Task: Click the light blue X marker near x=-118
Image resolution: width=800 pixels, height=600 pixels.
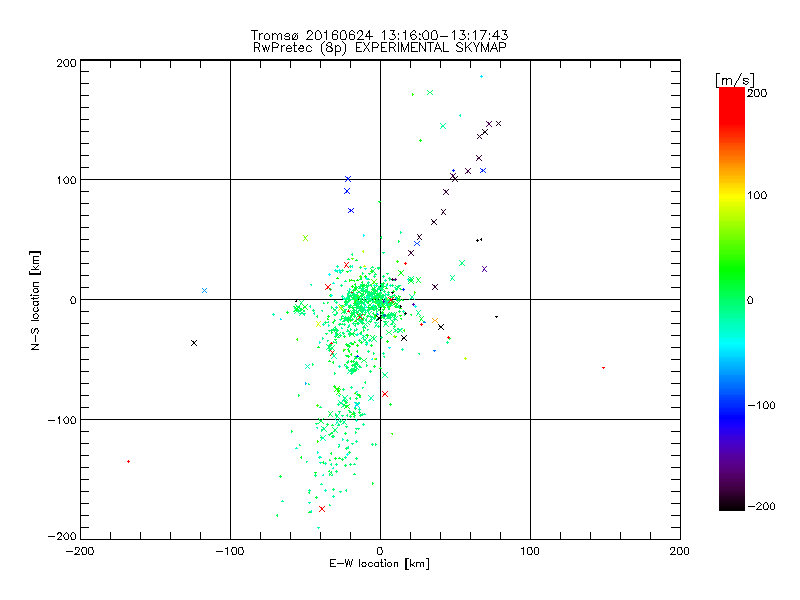Action: pyautogui.click(x=205, y=290)
